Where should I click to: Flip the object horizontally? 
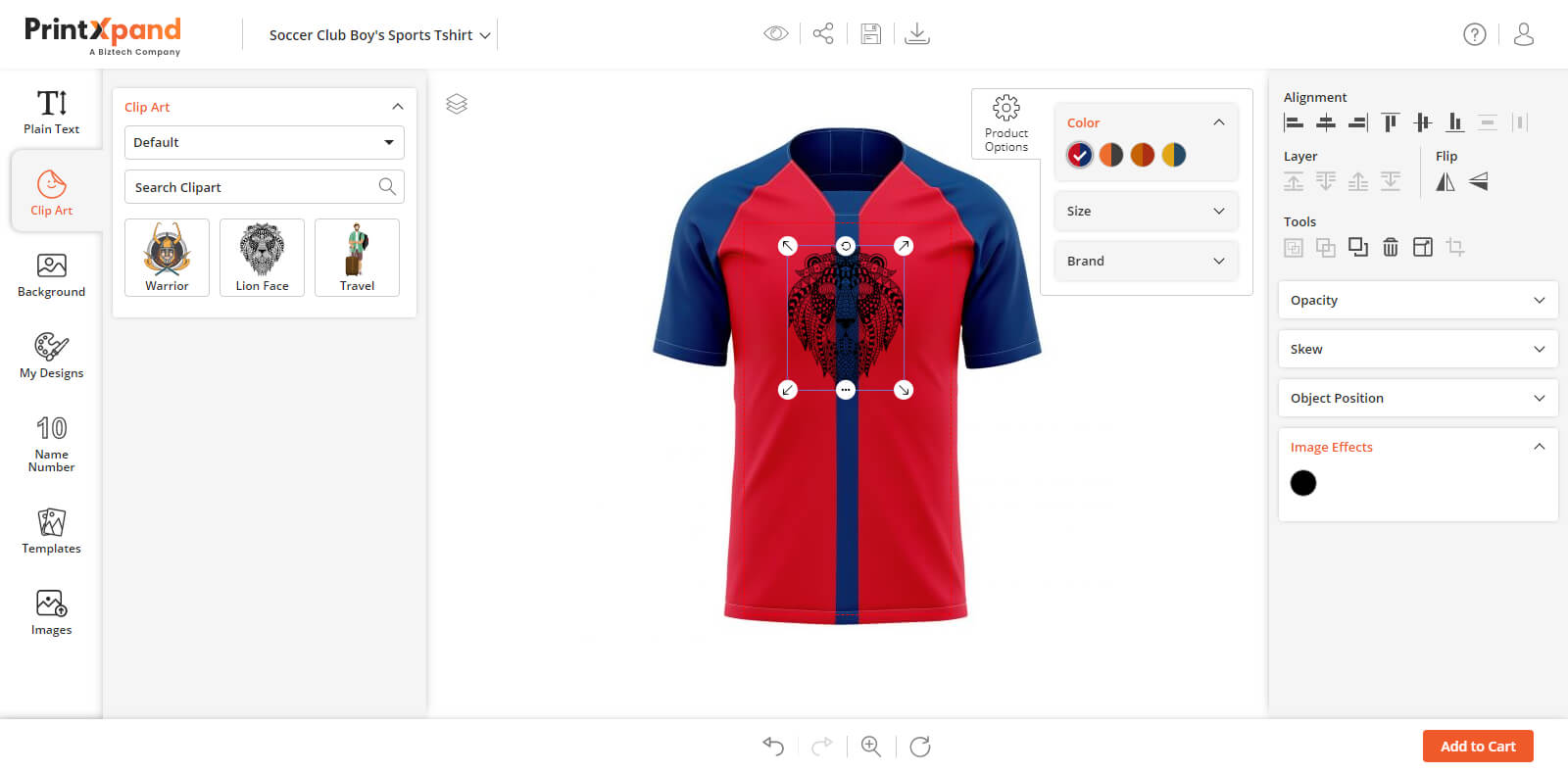[1445, 181]
